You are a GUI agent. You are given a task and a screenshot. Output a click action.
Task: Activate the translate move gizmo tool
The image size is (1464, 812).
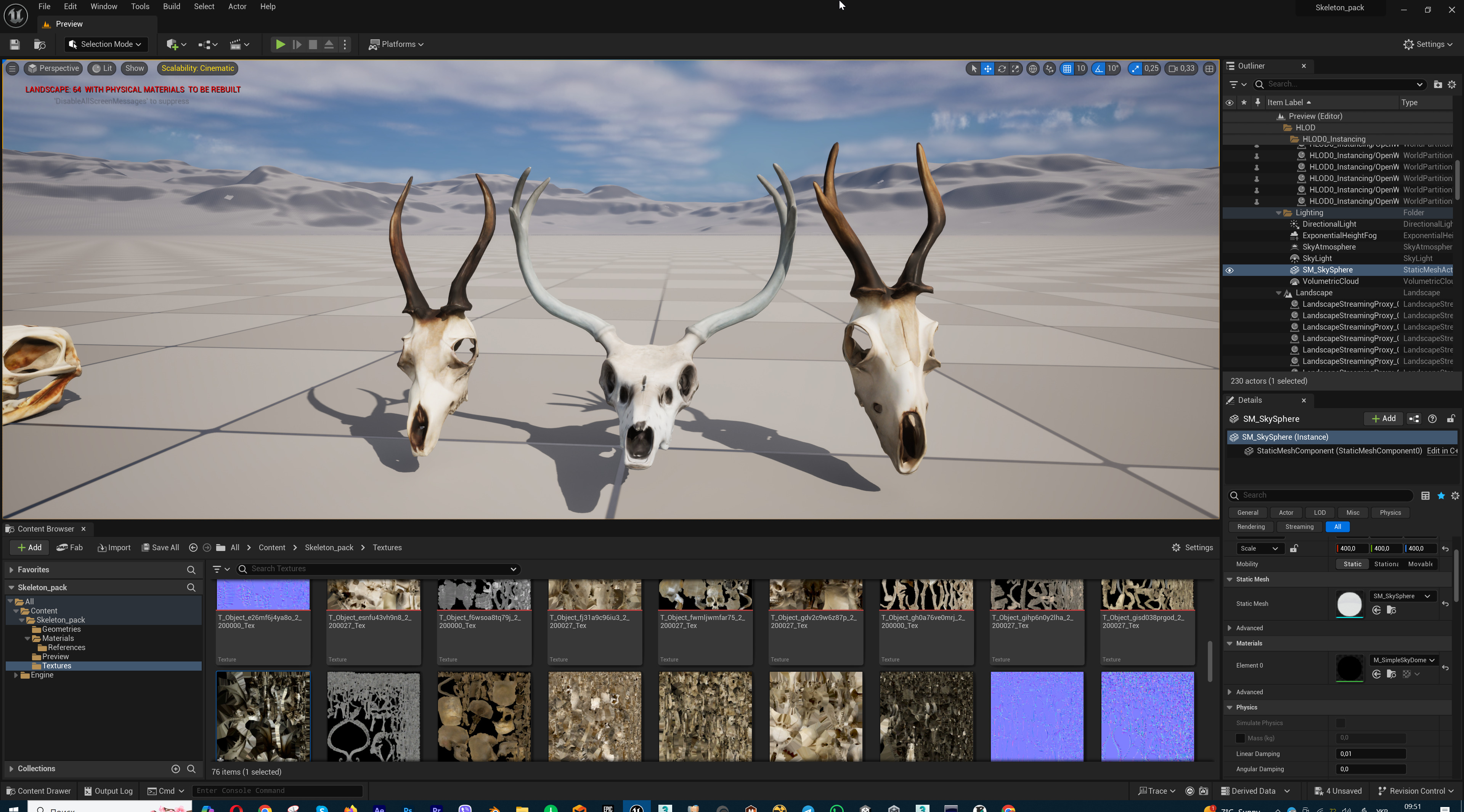(x=988, y=69)
